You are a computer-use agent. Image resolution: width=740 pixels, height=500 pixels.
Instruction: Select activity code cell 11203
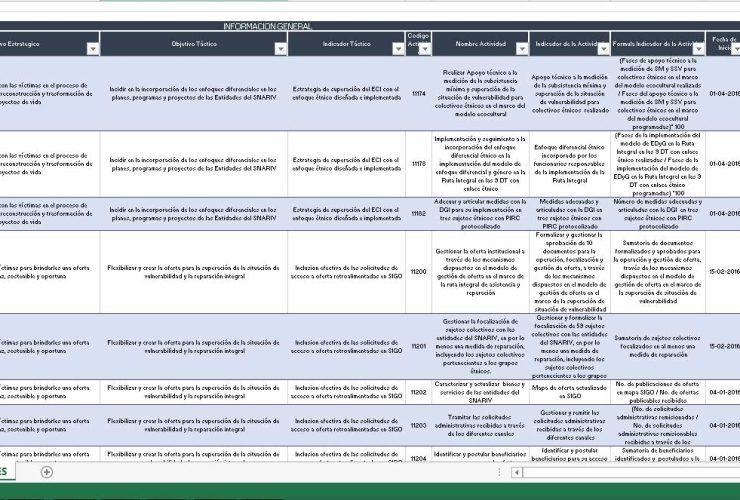click(x=419, y=425)
